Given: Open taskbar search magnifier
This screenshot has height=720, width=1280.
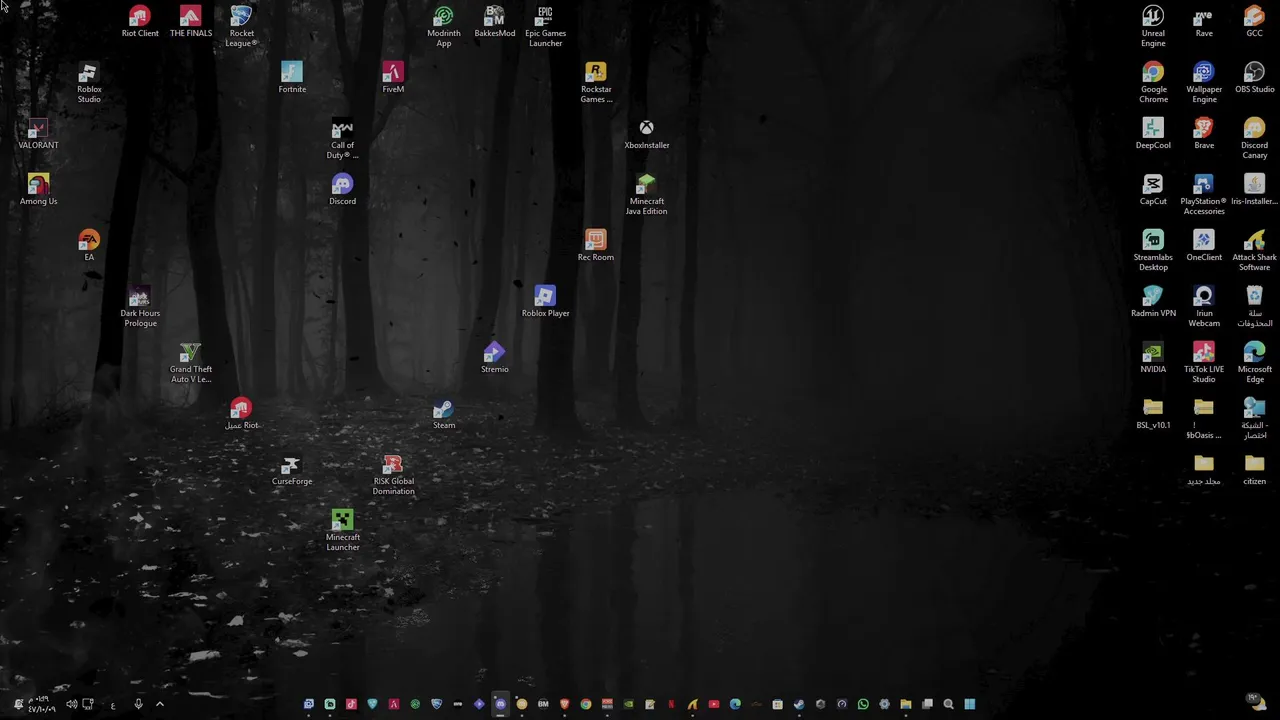Looking at the screenshot, I should 948,704.
